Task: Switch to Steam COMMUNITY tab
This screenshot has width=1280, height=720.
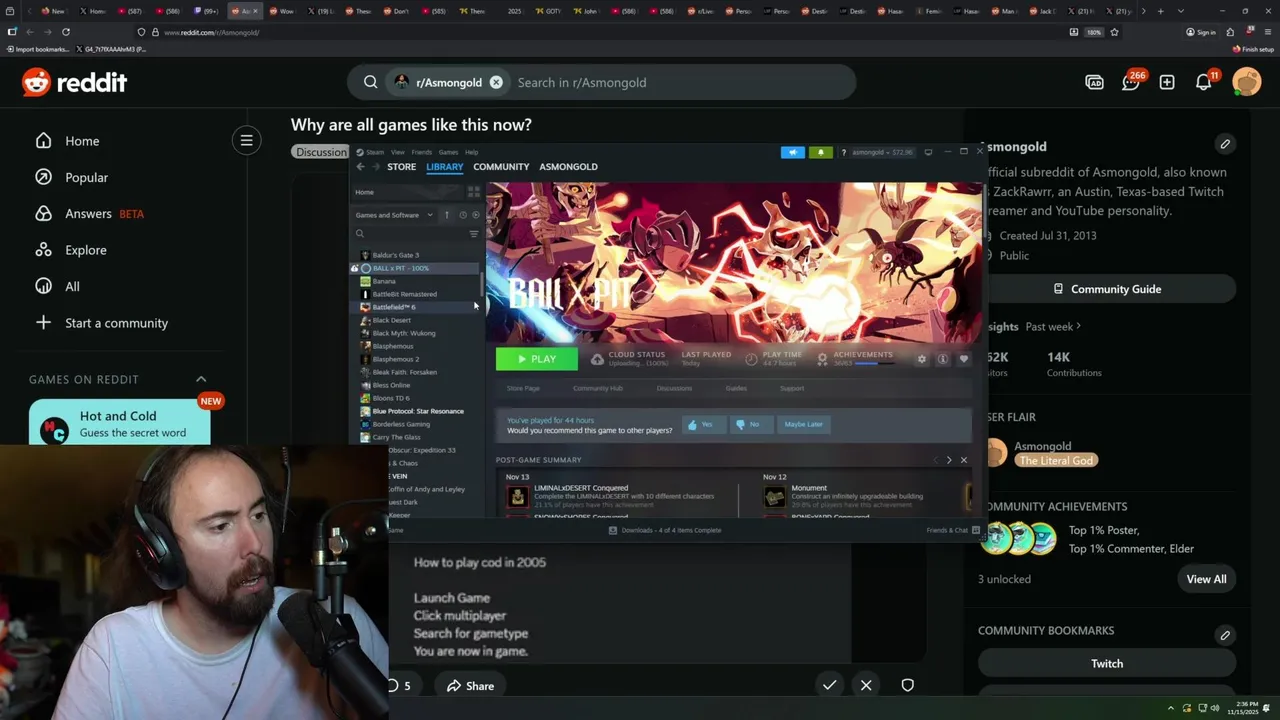Action: [501, 167]
